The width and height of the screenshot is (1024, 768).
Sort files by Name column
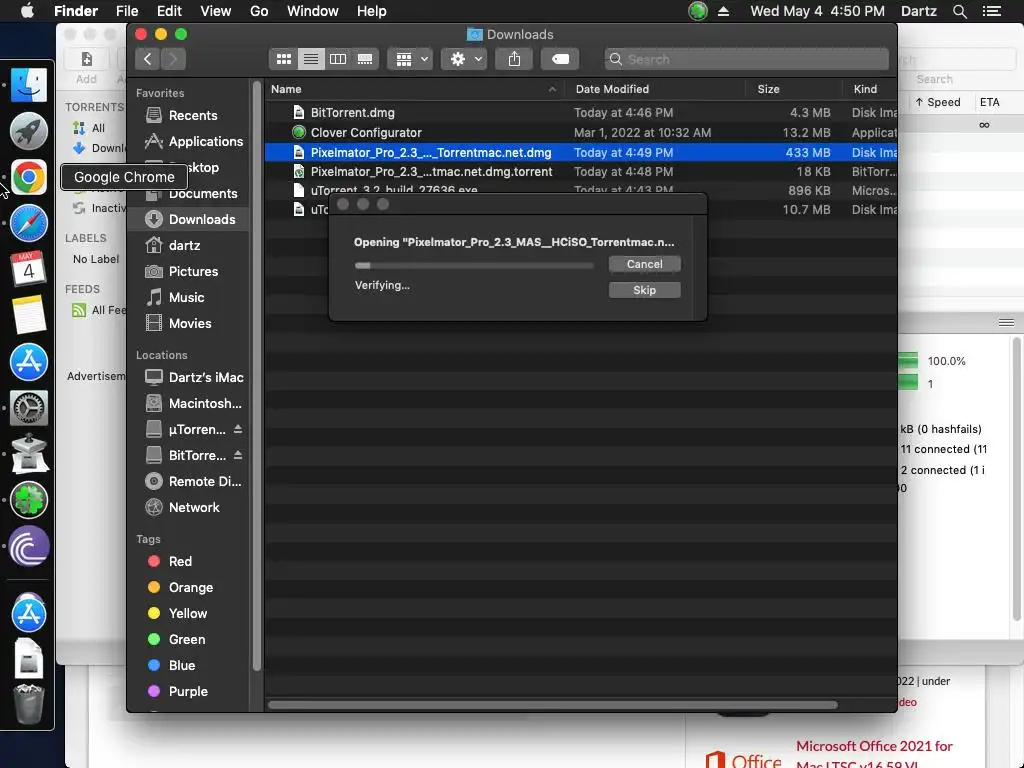pyautogui.click(x=415, y=89)
